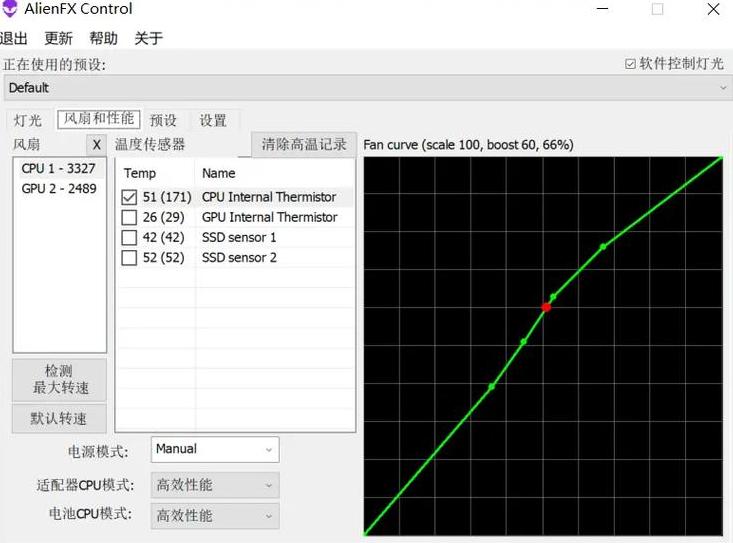Check the SSD sensor 2 checkbox
Viewport: 733px width, 543px height.
click(129, 257)
